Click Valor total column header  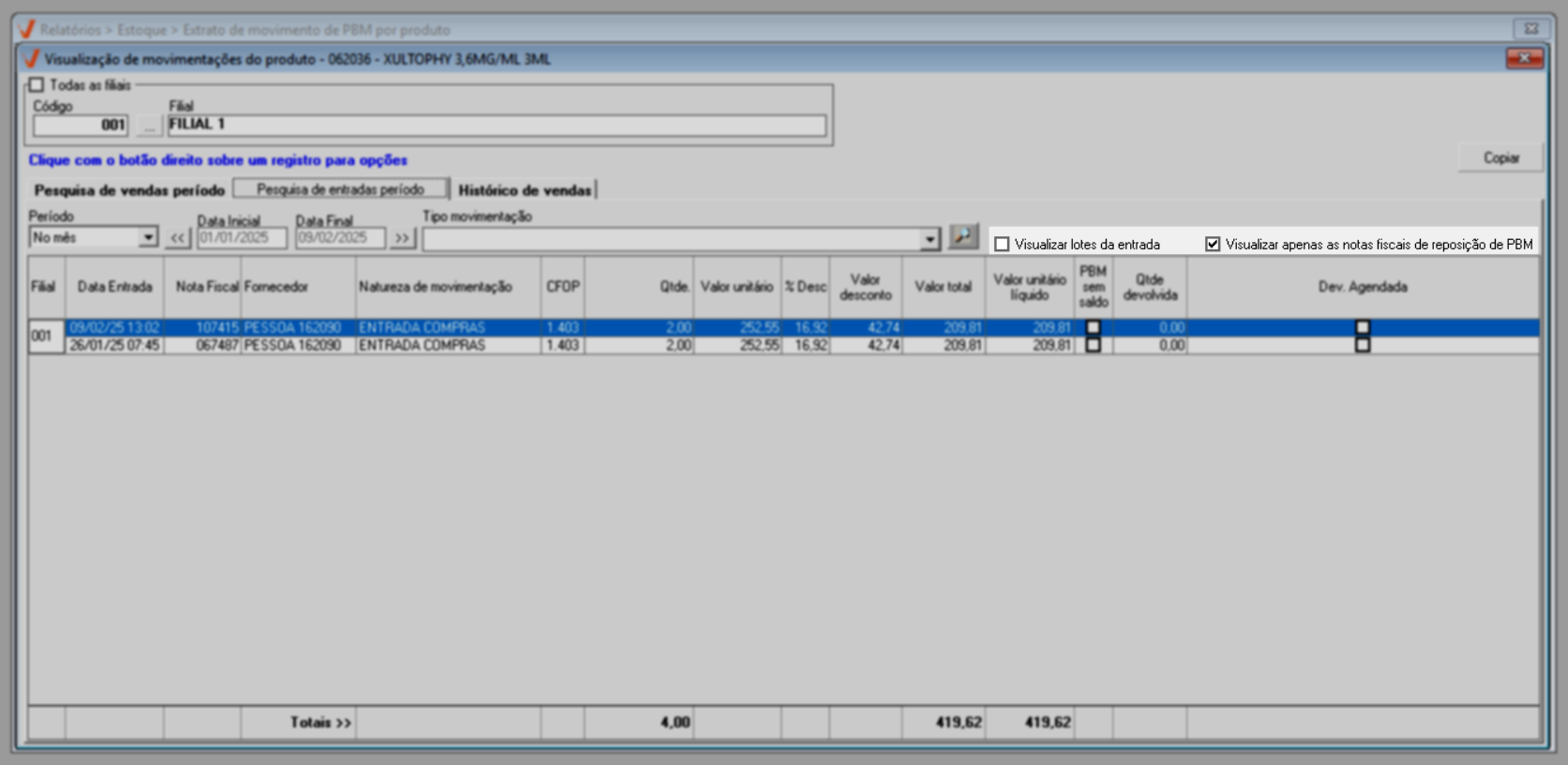pyautogui.click(x=943, y=287)
